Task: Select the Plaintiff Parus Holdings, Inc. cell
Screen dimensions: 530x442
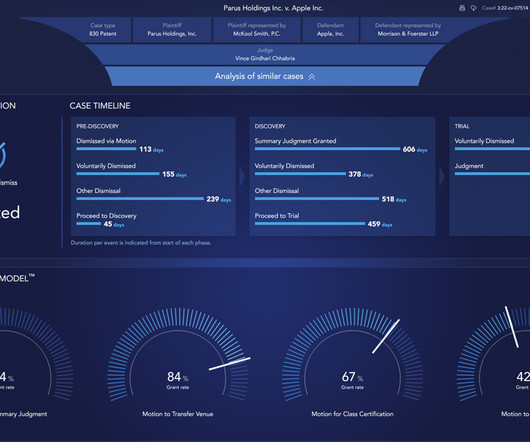Action: (x=172, y=30)
